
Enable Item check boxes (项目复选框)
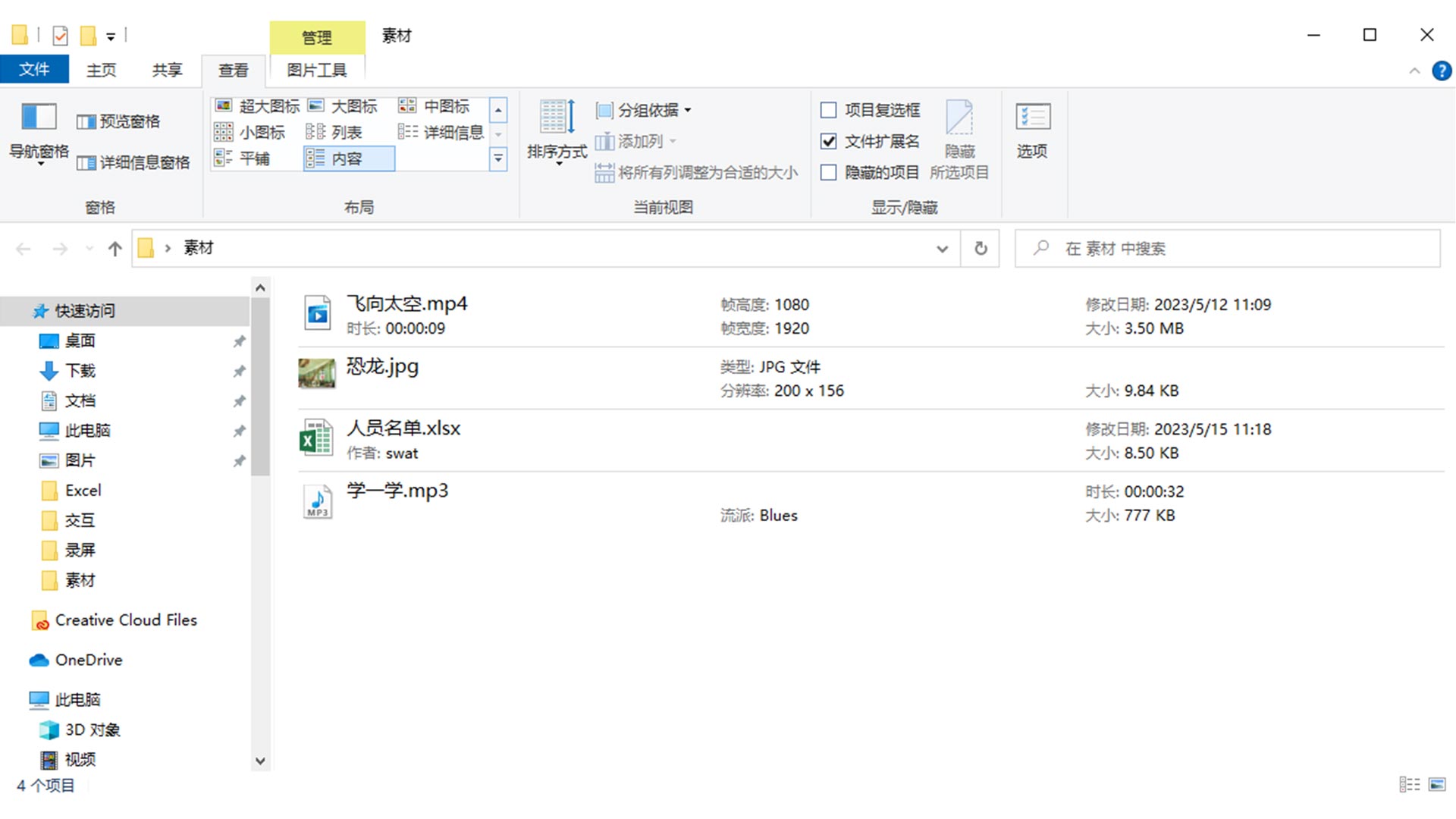pyautogui.click(x=829, y=111)
